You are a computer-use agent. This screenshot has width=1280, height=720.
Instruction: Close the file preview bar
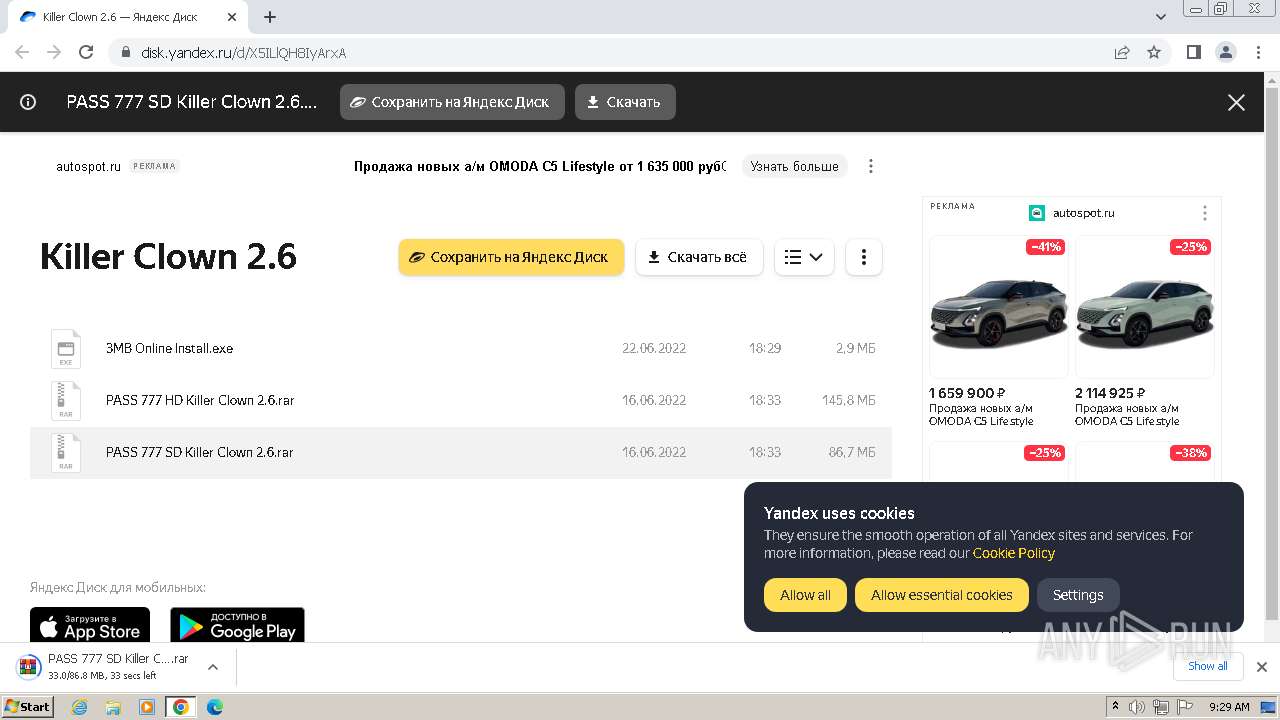[1236, 102]
